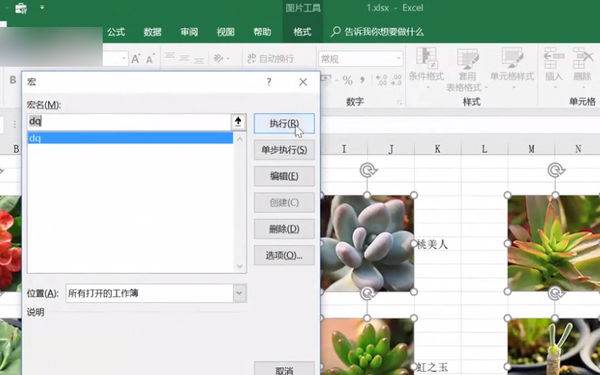Image resolution: width=600 pixels, height=375 pixels.
Task: Select column M header
Action: [531, 148]
